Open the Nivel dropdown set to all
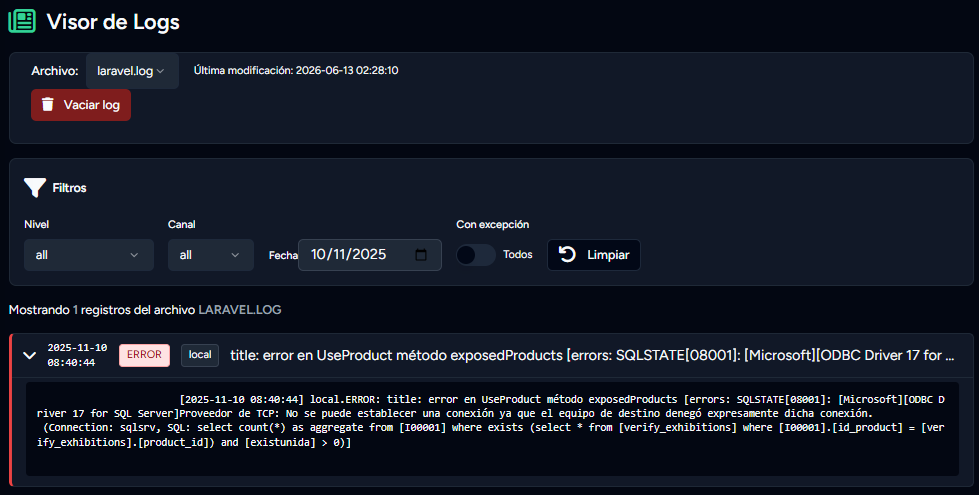 [89, 255]
